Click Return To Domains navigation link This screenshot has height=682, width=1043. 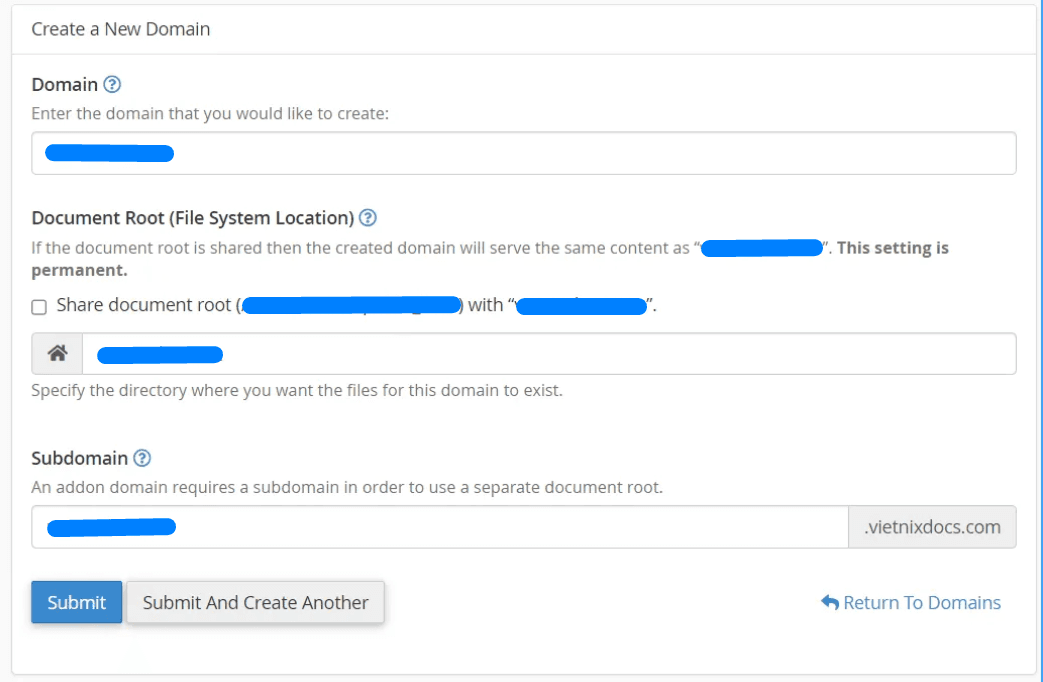tap(920, 602)
